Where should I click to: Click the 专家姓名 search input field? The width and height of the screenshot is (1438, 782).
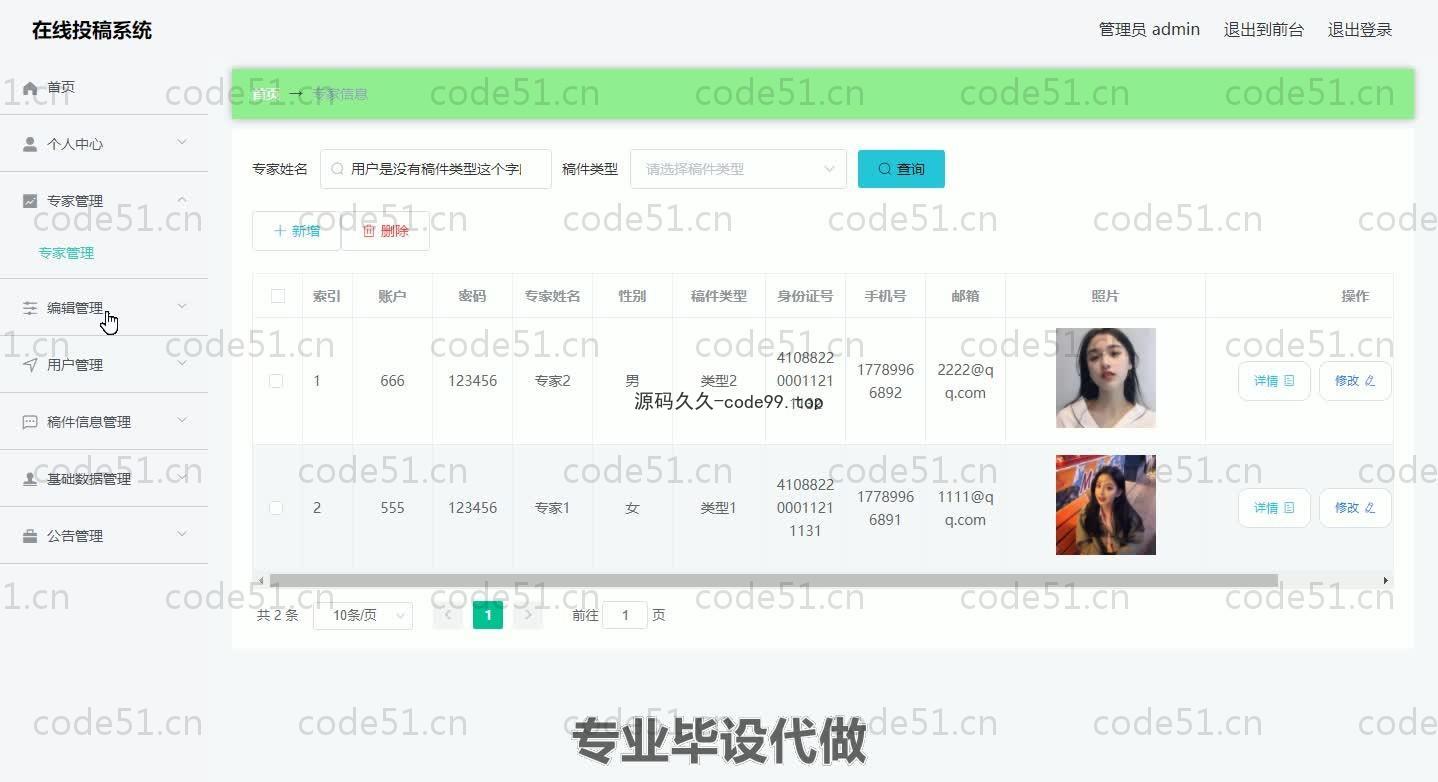tap(436, 169)
